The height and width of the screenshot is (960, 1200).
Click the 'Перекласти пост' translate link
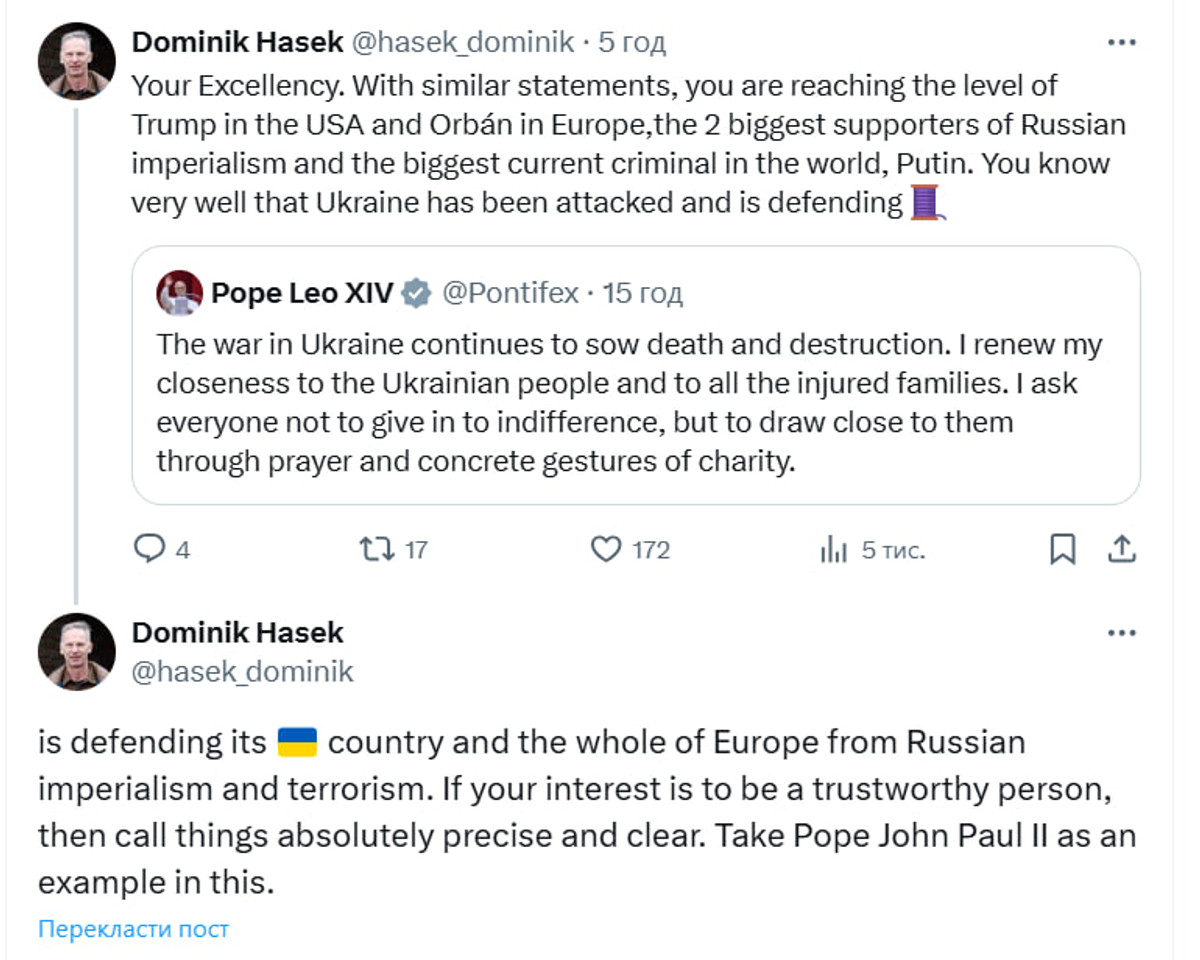pos(133,929)
